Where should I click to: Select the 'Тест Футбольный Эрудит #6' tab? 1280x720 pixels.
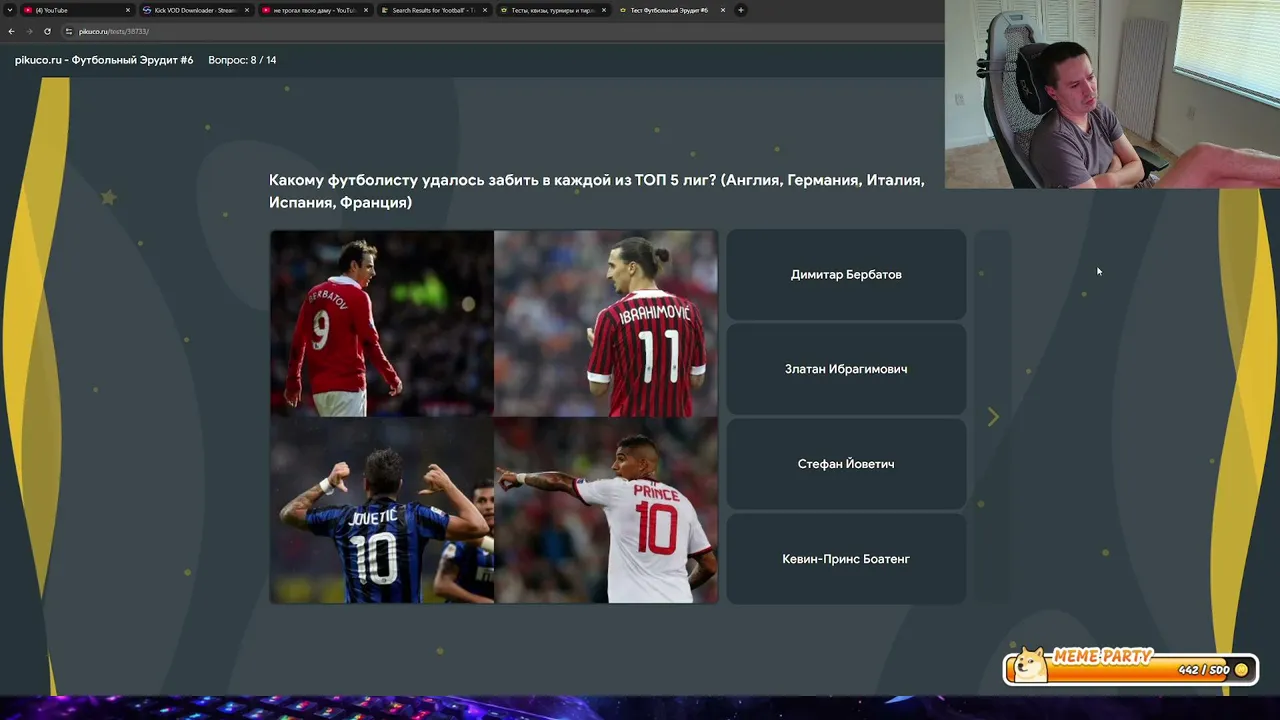(672, 10)
